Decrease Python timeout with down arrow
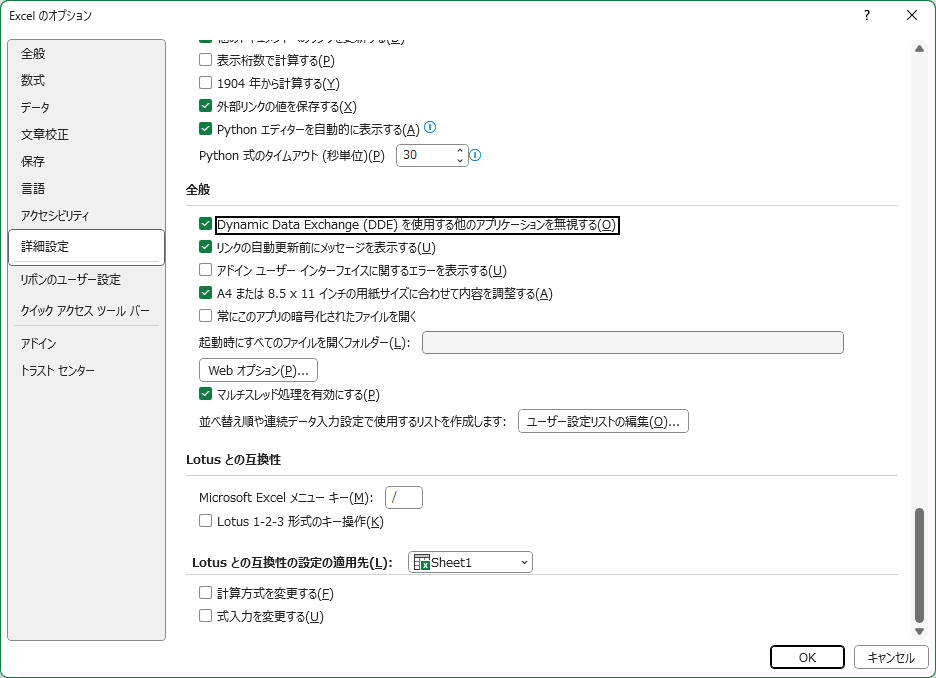This screenshot has width=936, height=678. click(460, 160)
